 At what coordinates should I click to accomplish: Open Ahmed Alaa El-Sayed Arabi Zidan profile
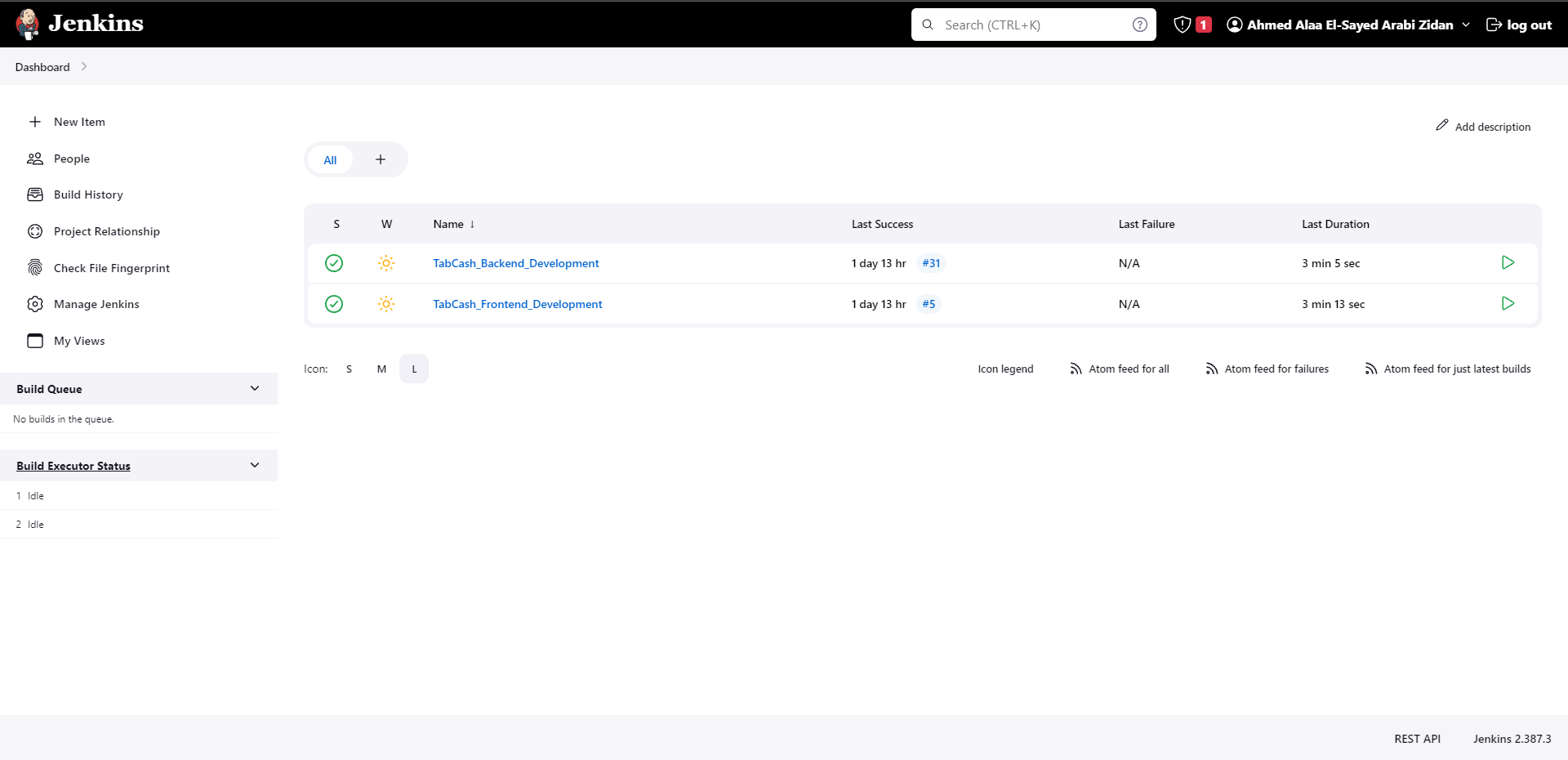[1350, 25]
